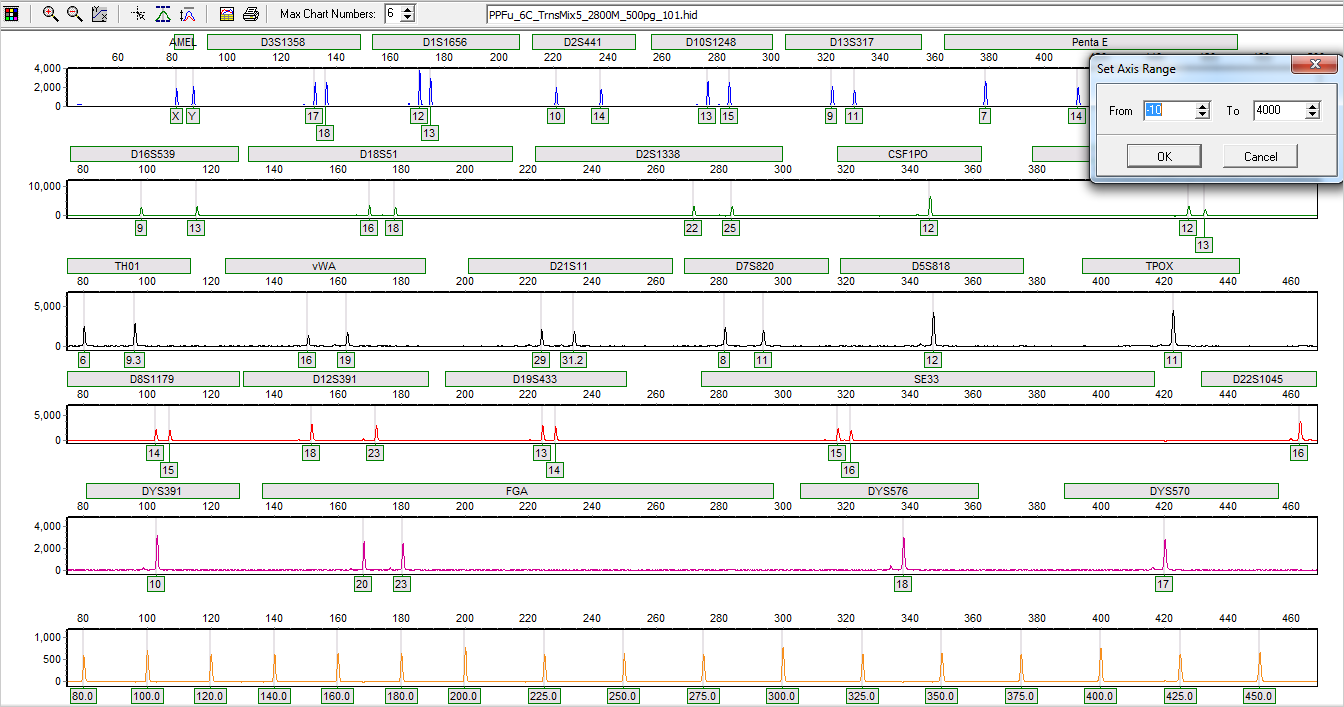1344x707 pixels.
Task: Click the X allele label under AMEL
Action: pos(176,116)
